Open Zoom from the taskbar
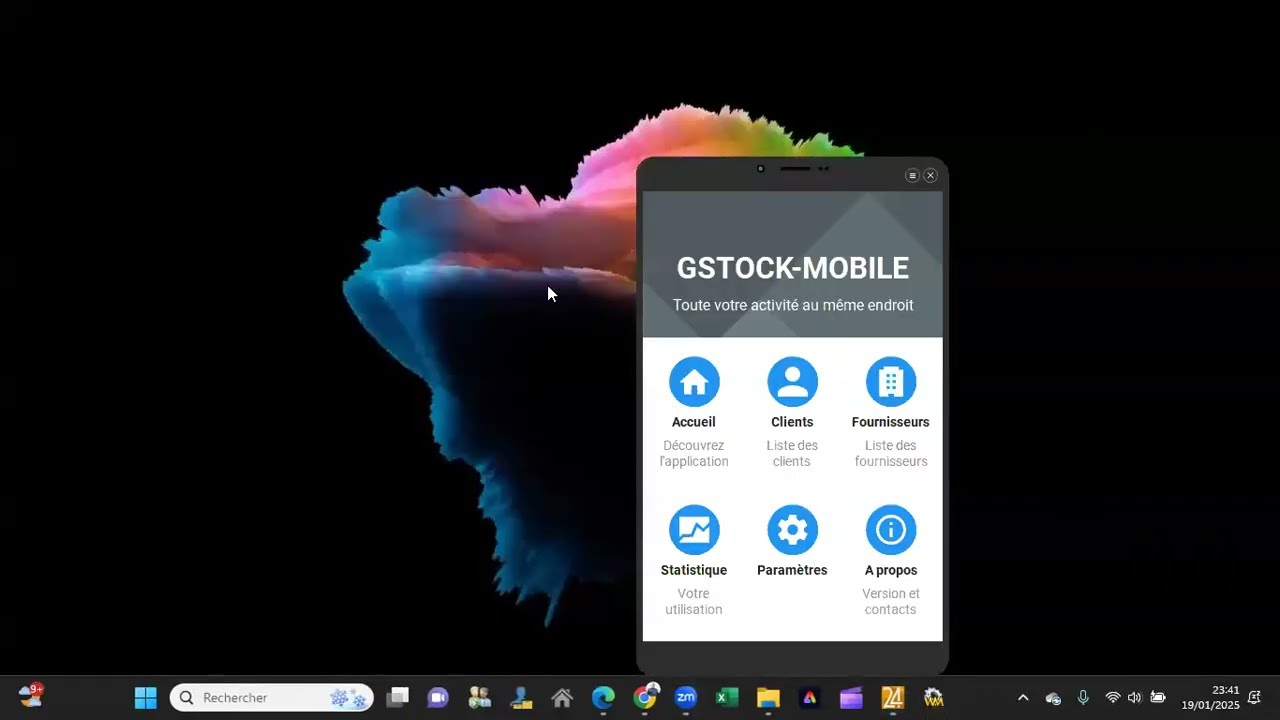 click(685, 697)
